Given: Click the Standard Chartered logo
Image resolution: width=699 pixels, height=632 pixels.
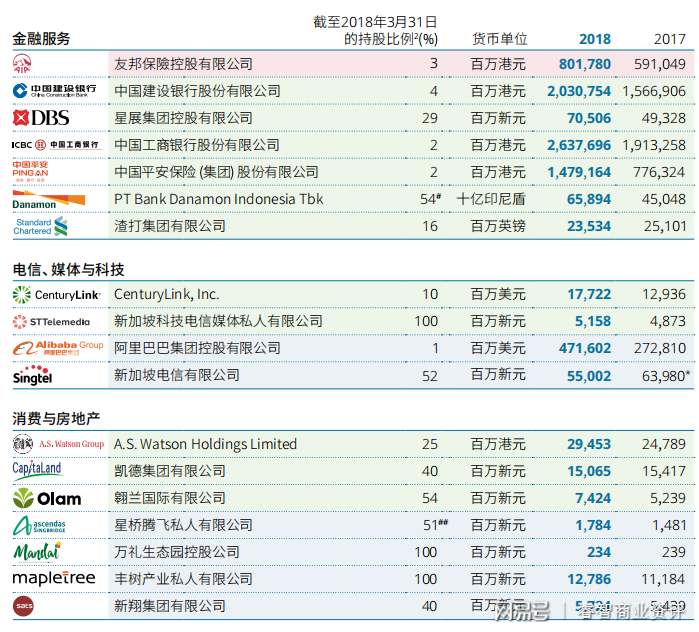Looking at the screenshot, I should (x=41, y=226).
